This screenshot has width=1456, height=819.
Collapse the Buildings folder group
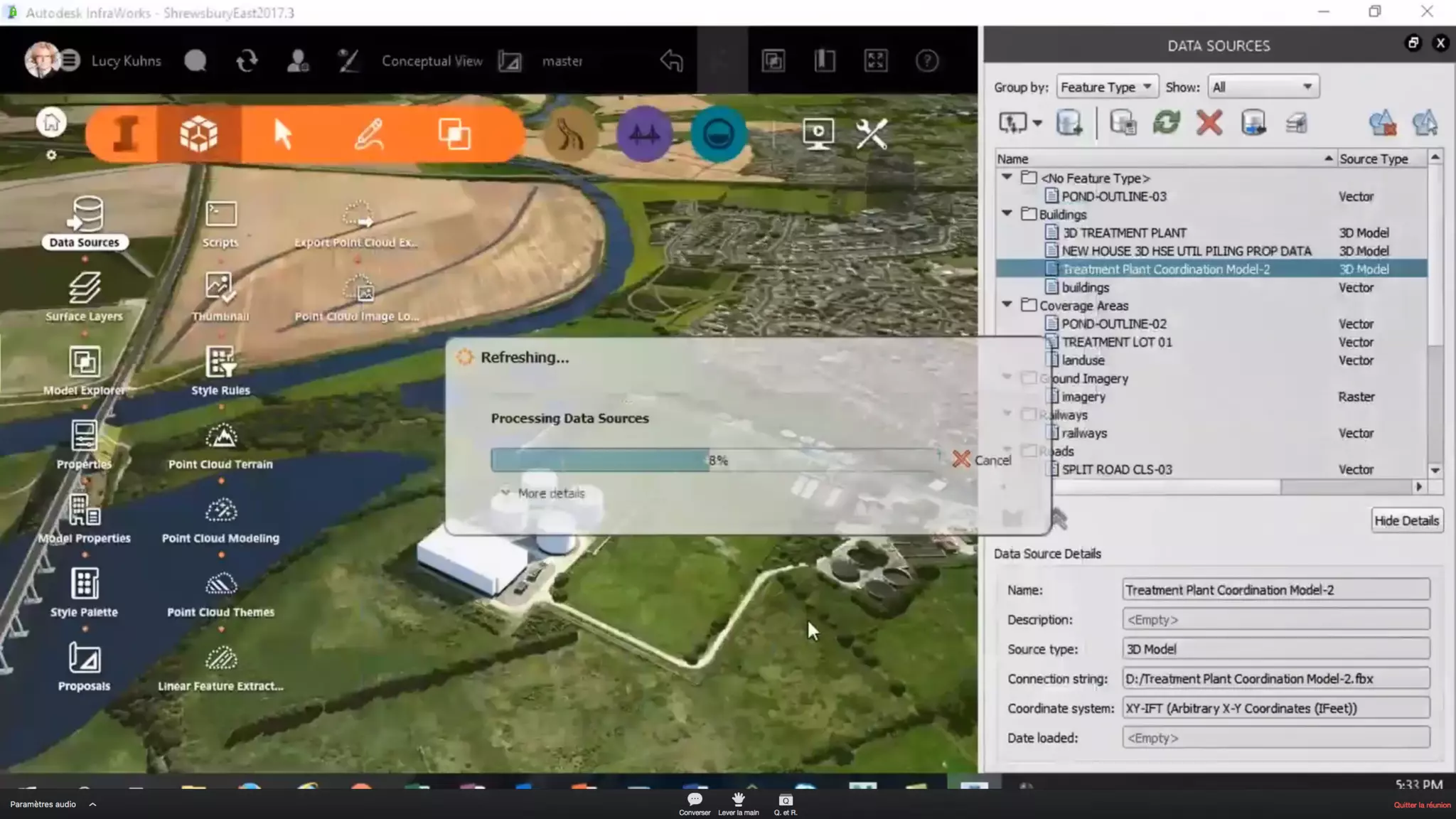coord(1007,213)
